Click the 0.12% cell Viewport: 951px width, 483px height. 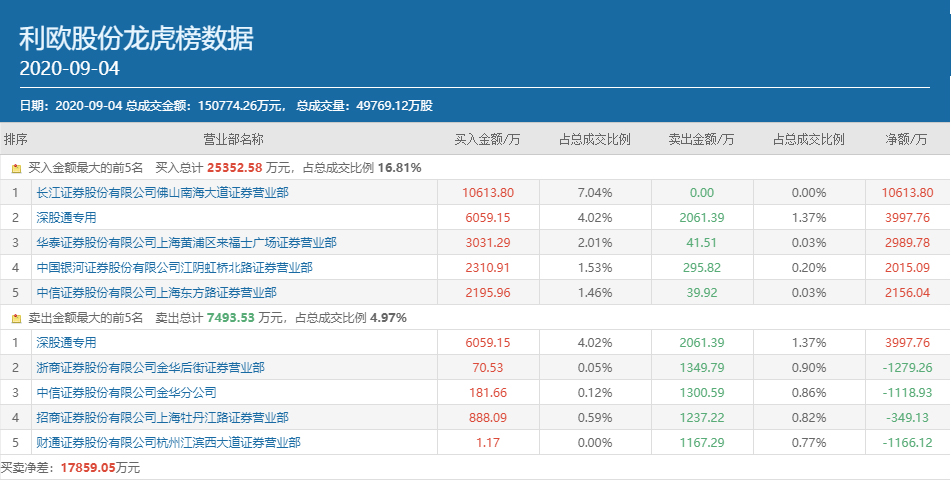point(595,393)
